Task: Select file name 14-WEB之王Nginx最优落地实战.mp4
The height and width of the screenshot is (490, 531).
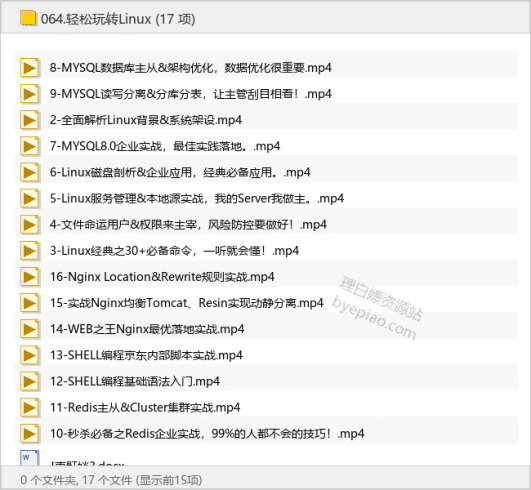Action: click(x=147, y=329)
